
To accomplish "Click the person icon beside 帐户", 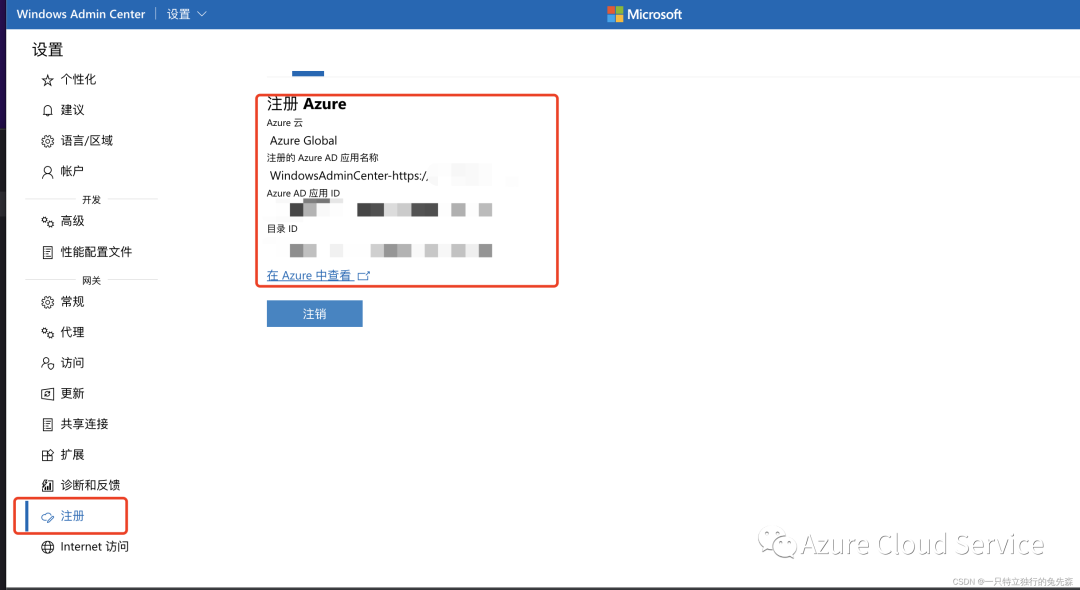I will [x=48, y=172].
